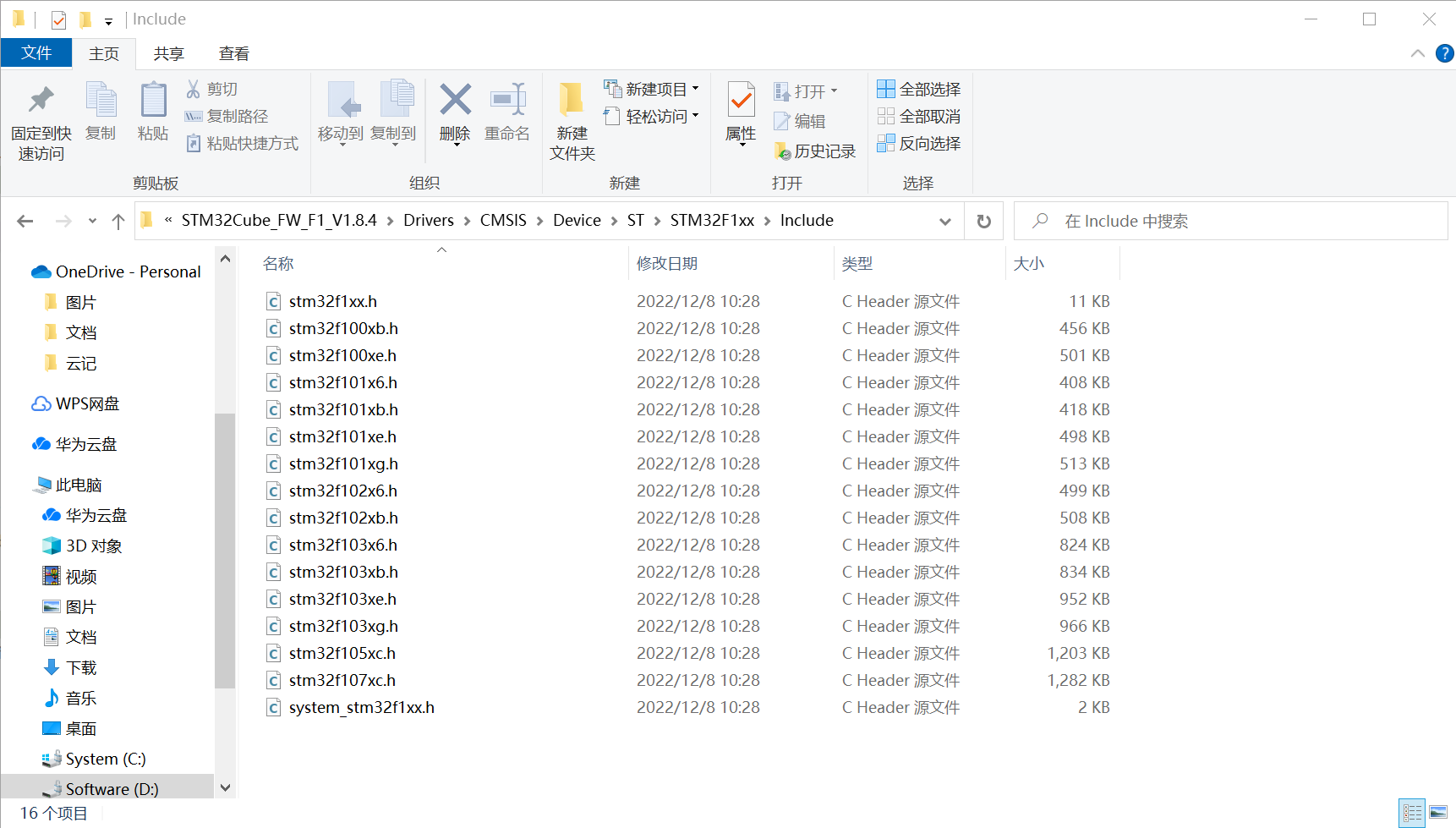Switch to the Share (共享) tab
The height and width of the screenshot is (828, 1456).
click(168, 53)
